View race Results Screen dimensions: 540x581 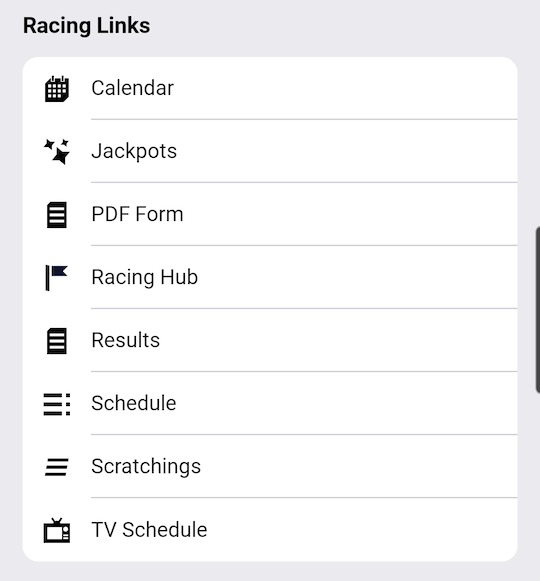pyautogui.click(x=126, y=340)
